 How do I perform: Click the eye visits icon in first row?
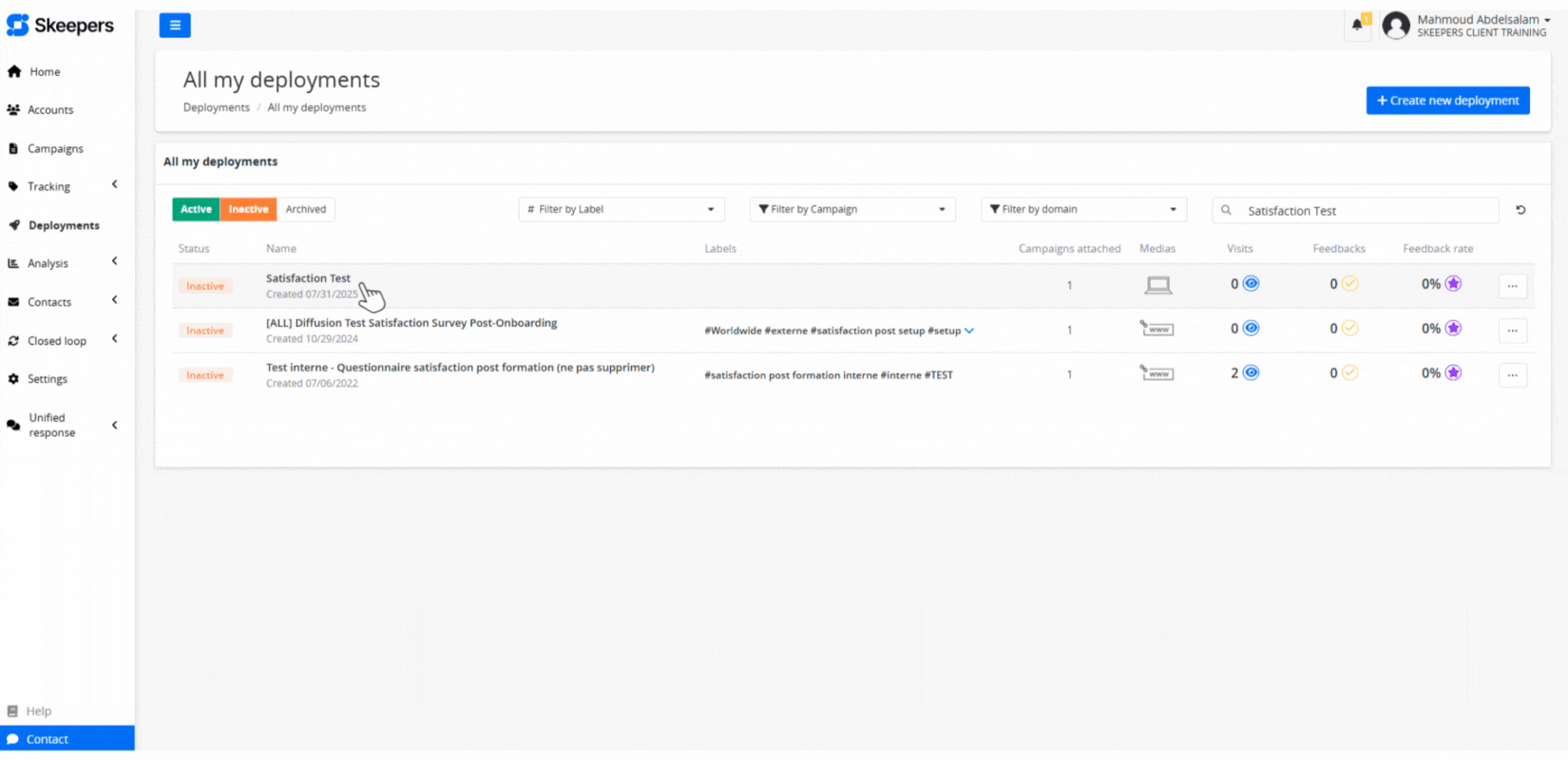[x=1252, y=284]
